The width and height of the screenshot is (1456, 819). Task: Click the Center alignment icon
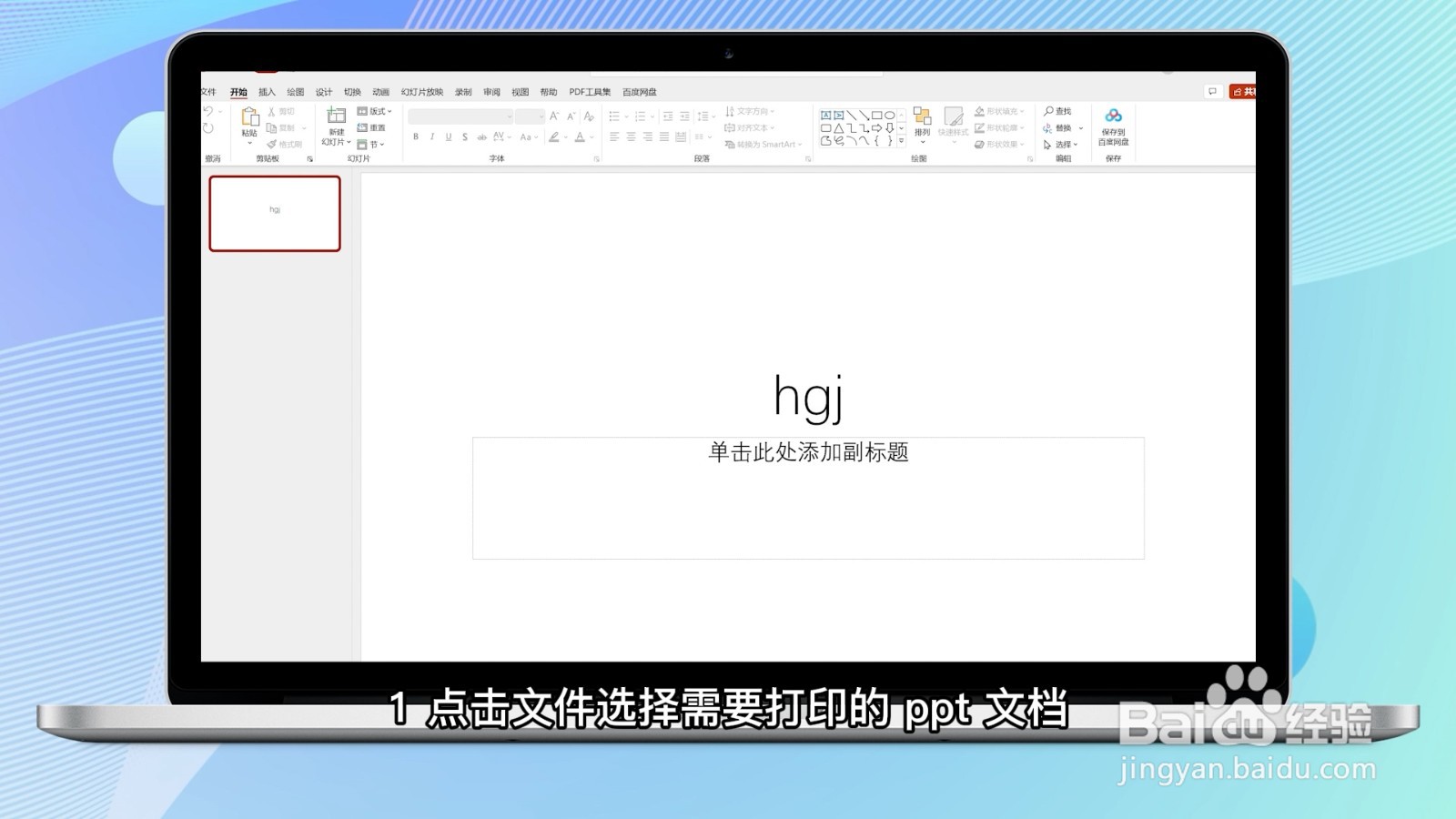pos(631,136)
